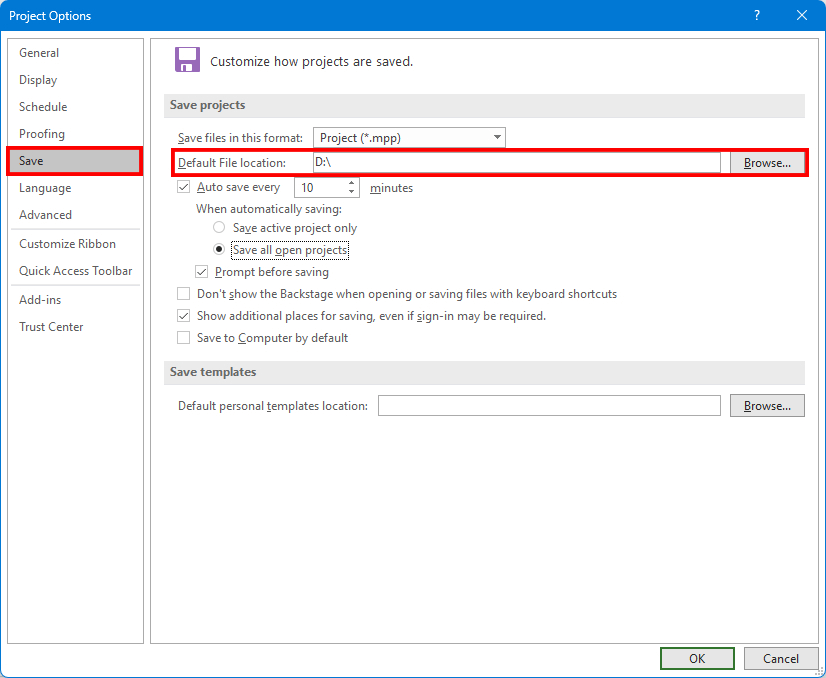The height and width of the screenshot is (678, 826).
Task: Select Save all open projects
Action: pos(218,249)
